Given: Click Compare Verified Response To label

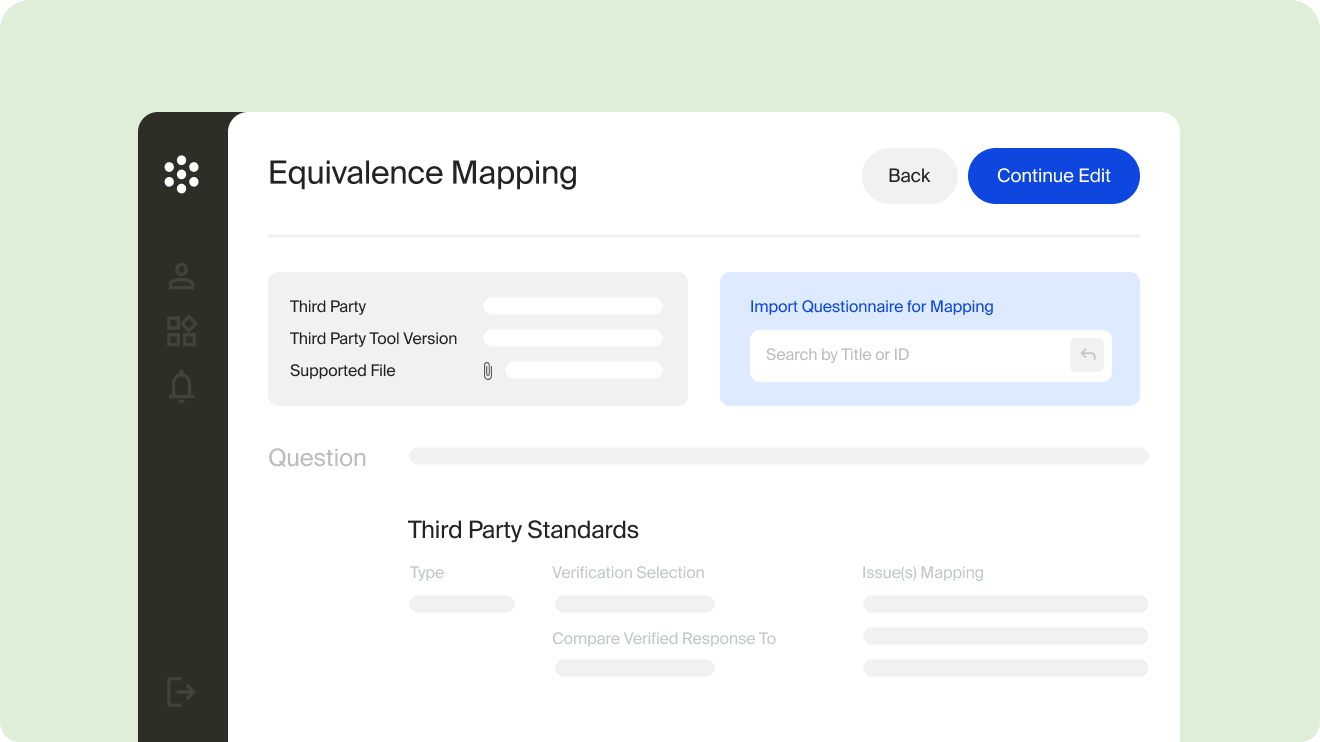Looking at the screenshot, I should [664, 639].
